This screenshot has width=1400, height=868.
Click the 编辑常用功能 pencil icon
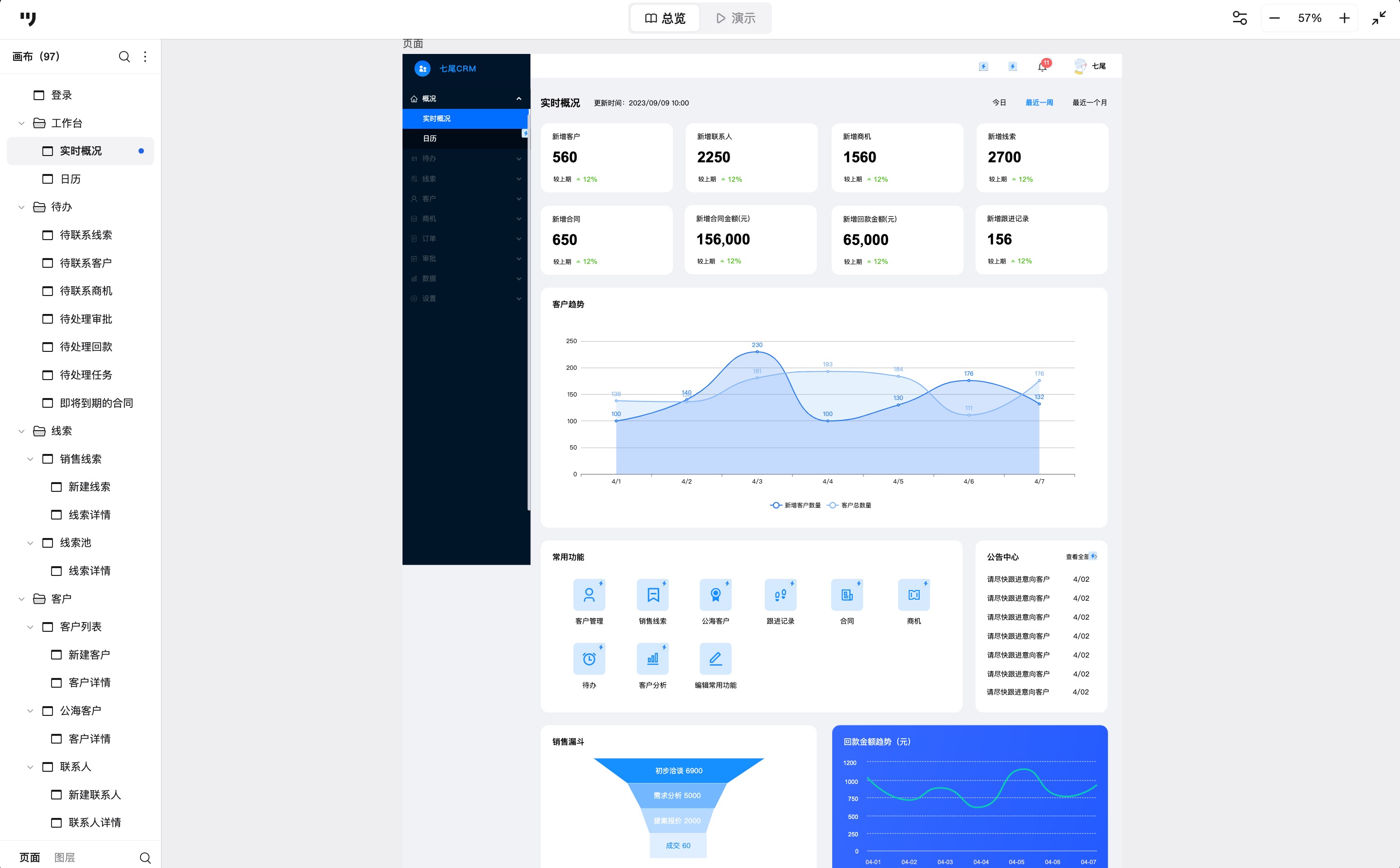pos(715,659)
